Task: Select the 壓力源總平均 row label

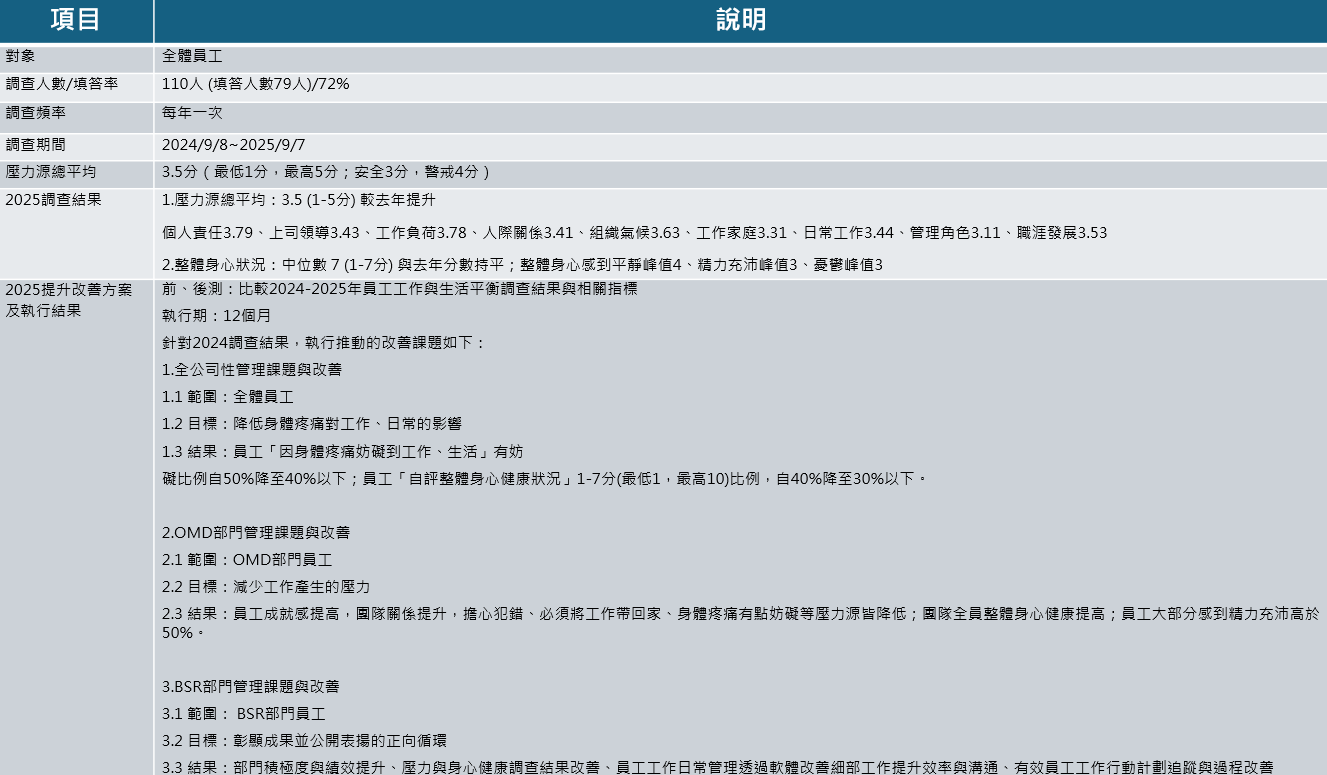Action: point(50,172)
